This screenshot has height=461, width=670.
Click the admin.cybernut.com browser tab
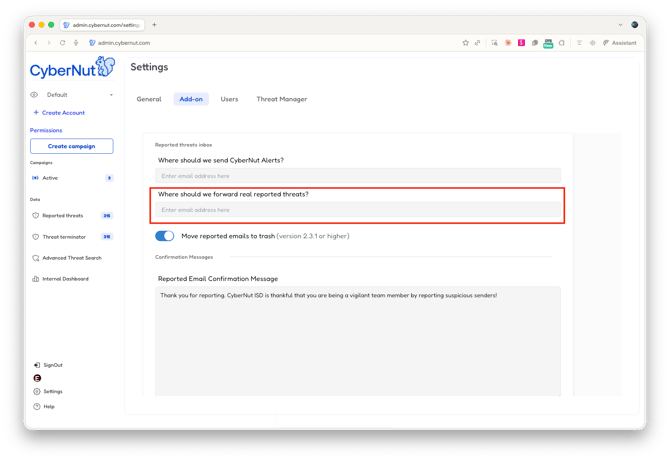pyautogui.click(x=102, y=25)
